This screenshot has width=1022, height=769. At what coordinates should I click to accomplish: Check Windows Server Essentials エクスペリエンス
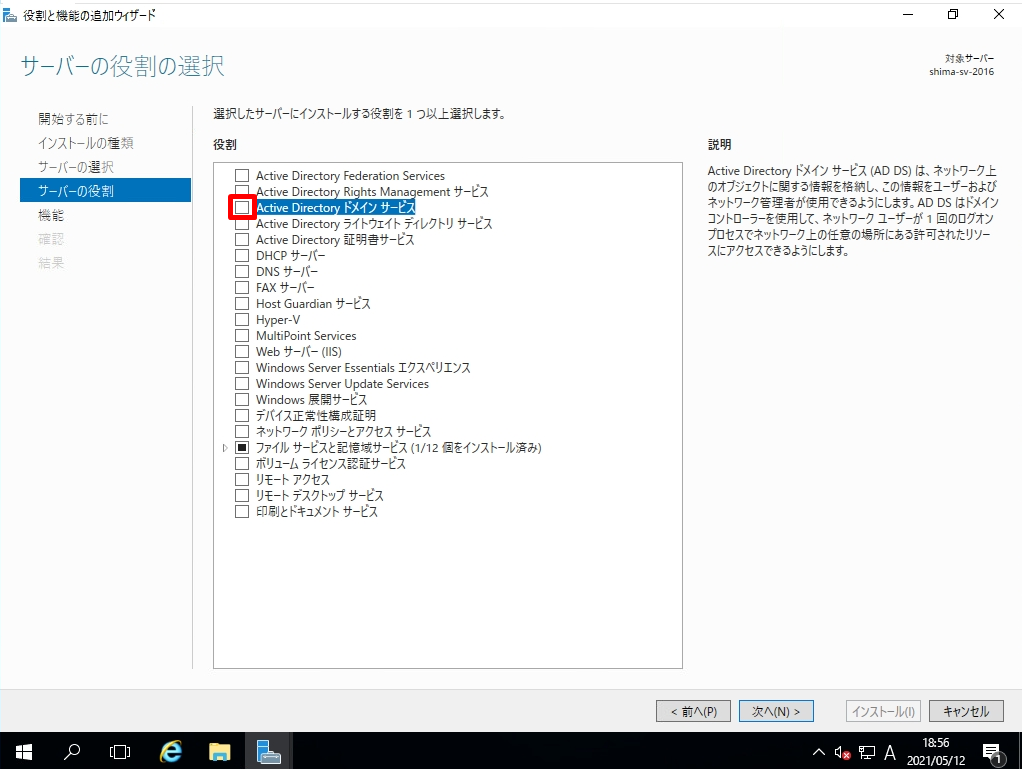coord(242,368)
